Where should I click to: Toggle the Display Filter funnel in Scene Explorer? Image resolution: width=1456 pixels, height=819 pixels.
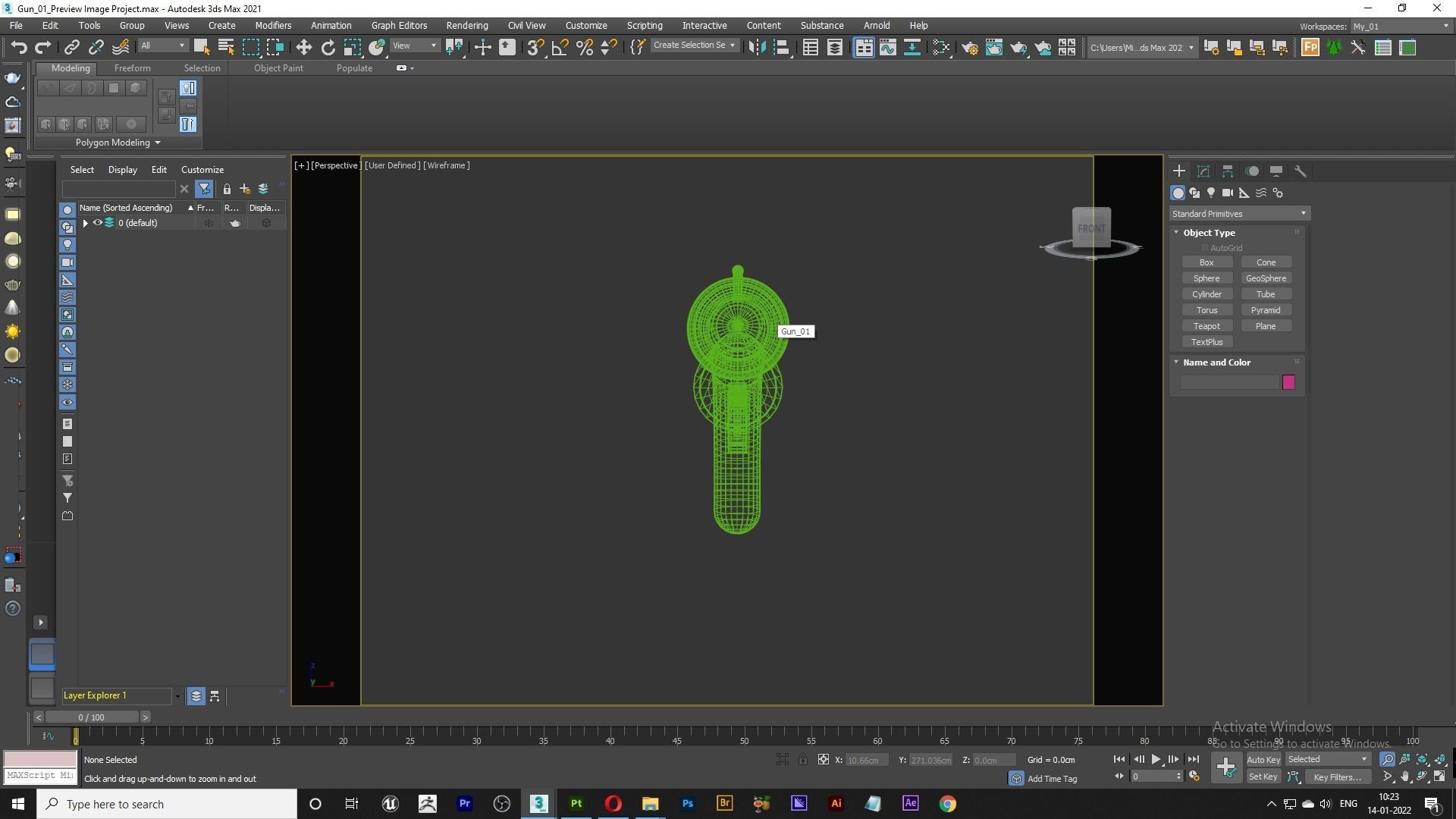pyautogui.click(x=204, y=189)
